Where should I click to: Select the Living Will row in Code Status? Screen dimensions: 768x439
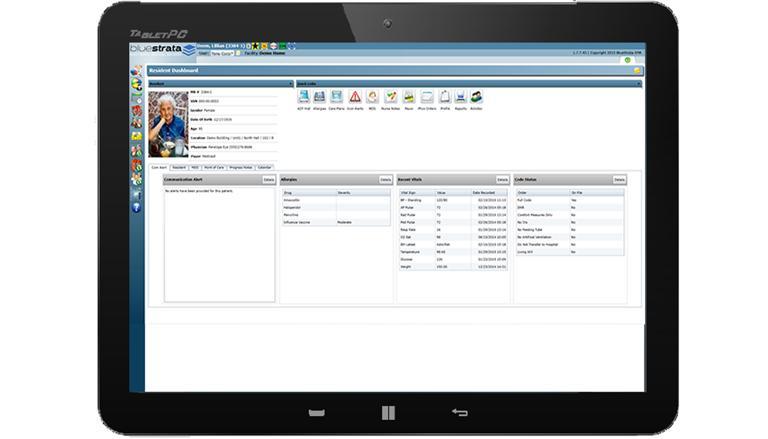(570, 252)
